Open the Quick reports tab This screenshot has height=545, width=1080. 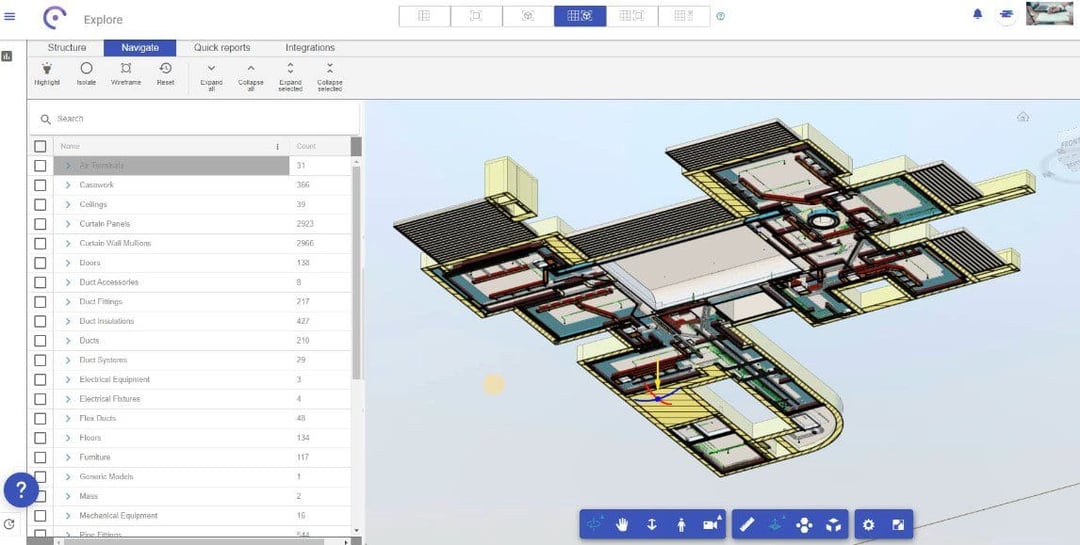click(x=222, y=48)
